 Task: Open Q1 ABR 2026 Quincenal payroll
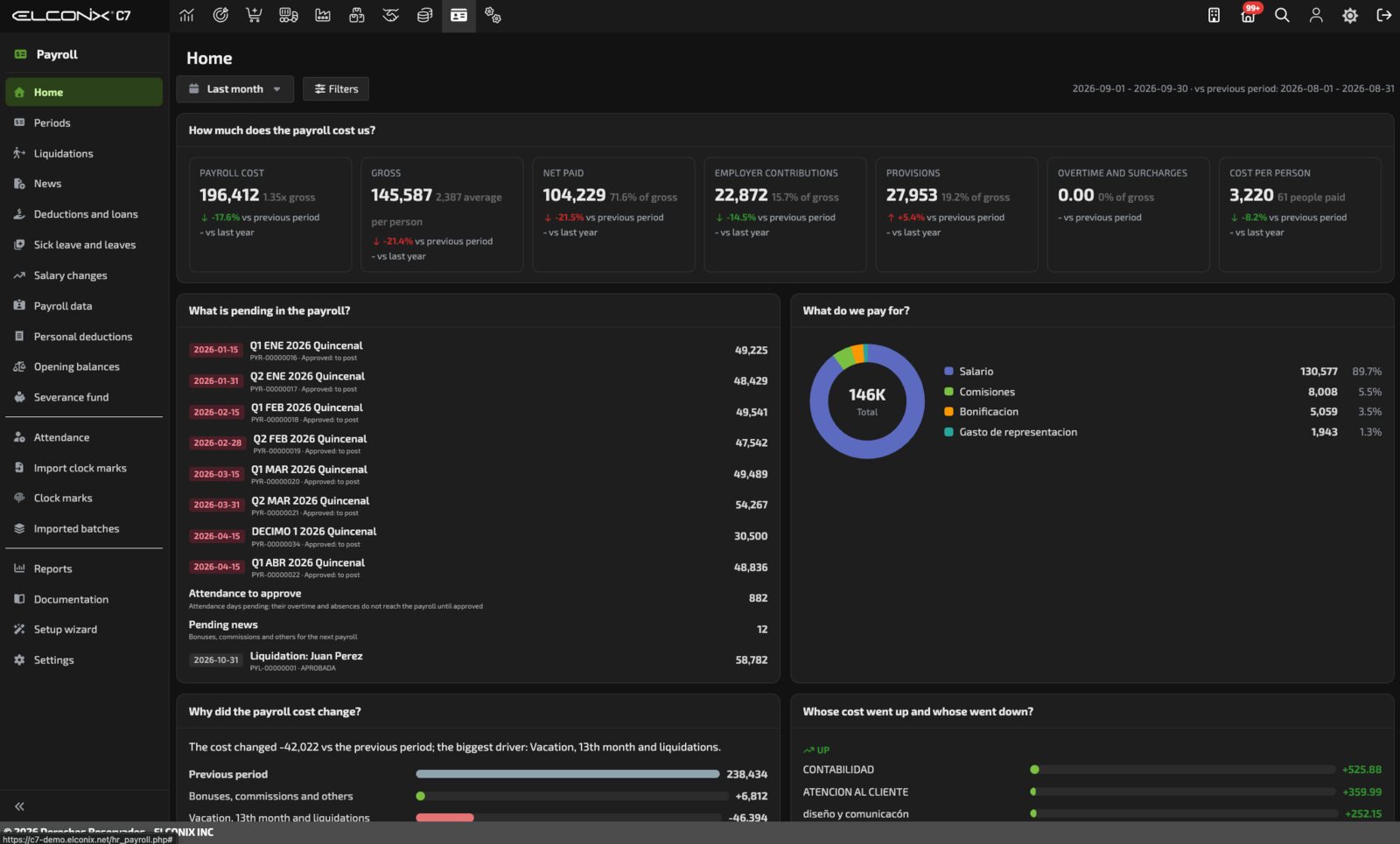[478, 567]
